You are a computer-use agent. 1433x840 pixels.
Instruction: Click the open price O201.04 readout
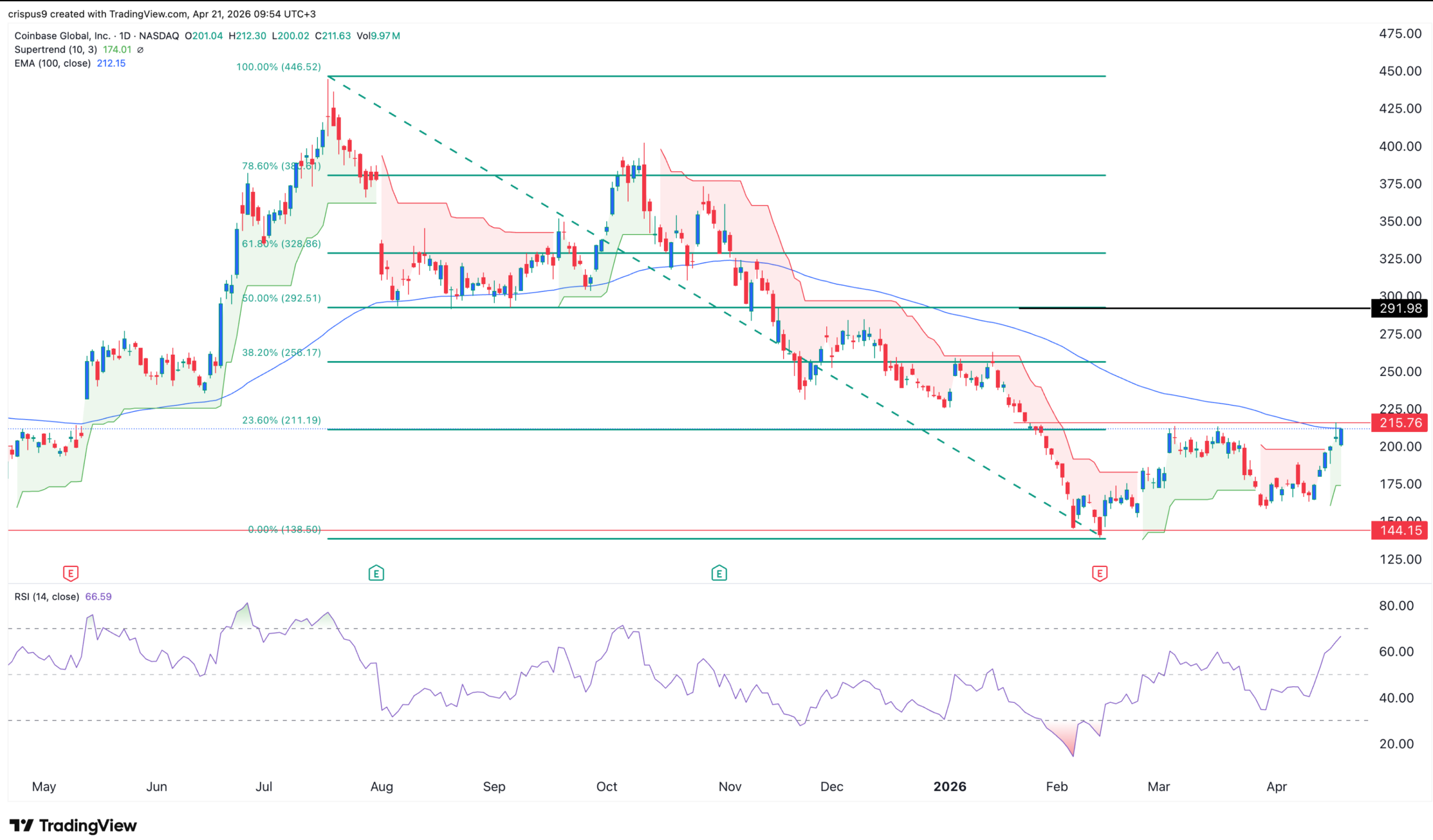pyautogui.click(x=204, y=36)
